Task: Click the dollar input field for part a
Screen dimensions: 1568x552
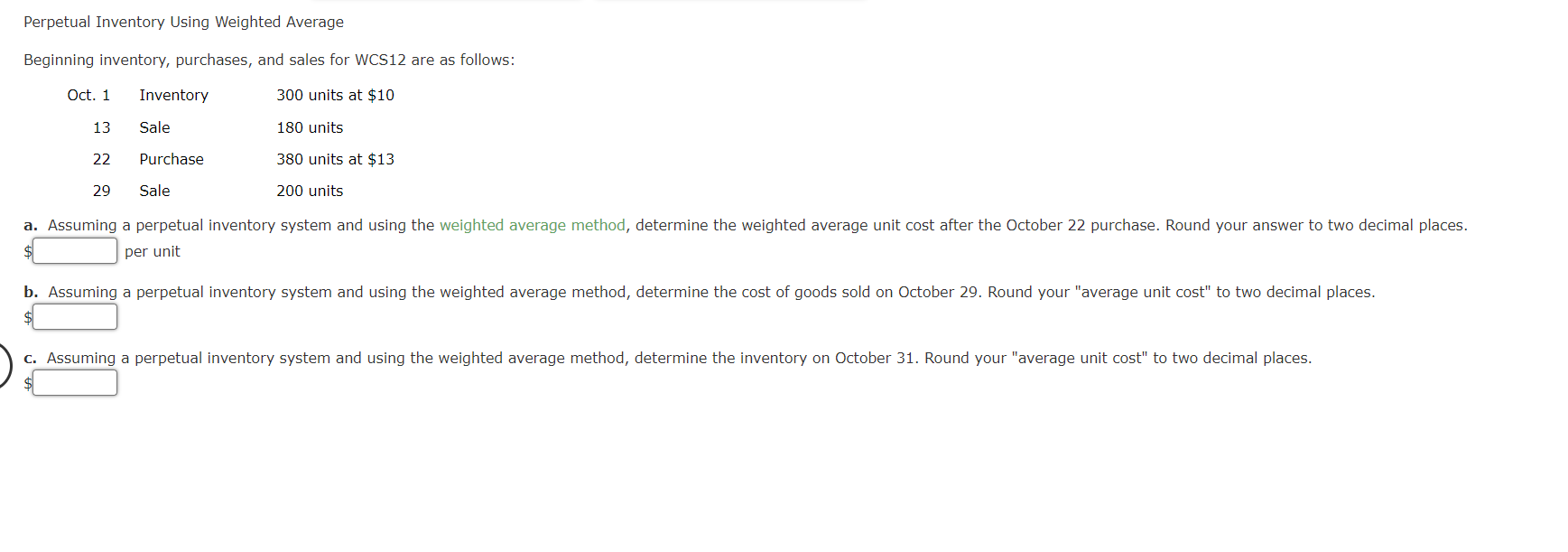Action: click(74, 250)
